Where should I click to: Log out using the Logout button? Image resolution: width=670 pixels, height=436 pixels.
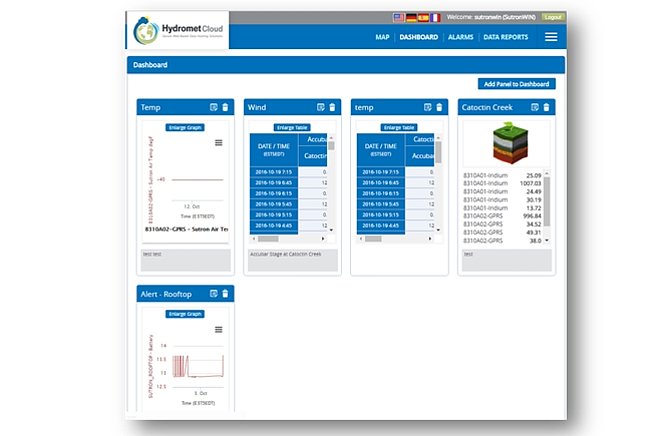click(x=553, y=17)
